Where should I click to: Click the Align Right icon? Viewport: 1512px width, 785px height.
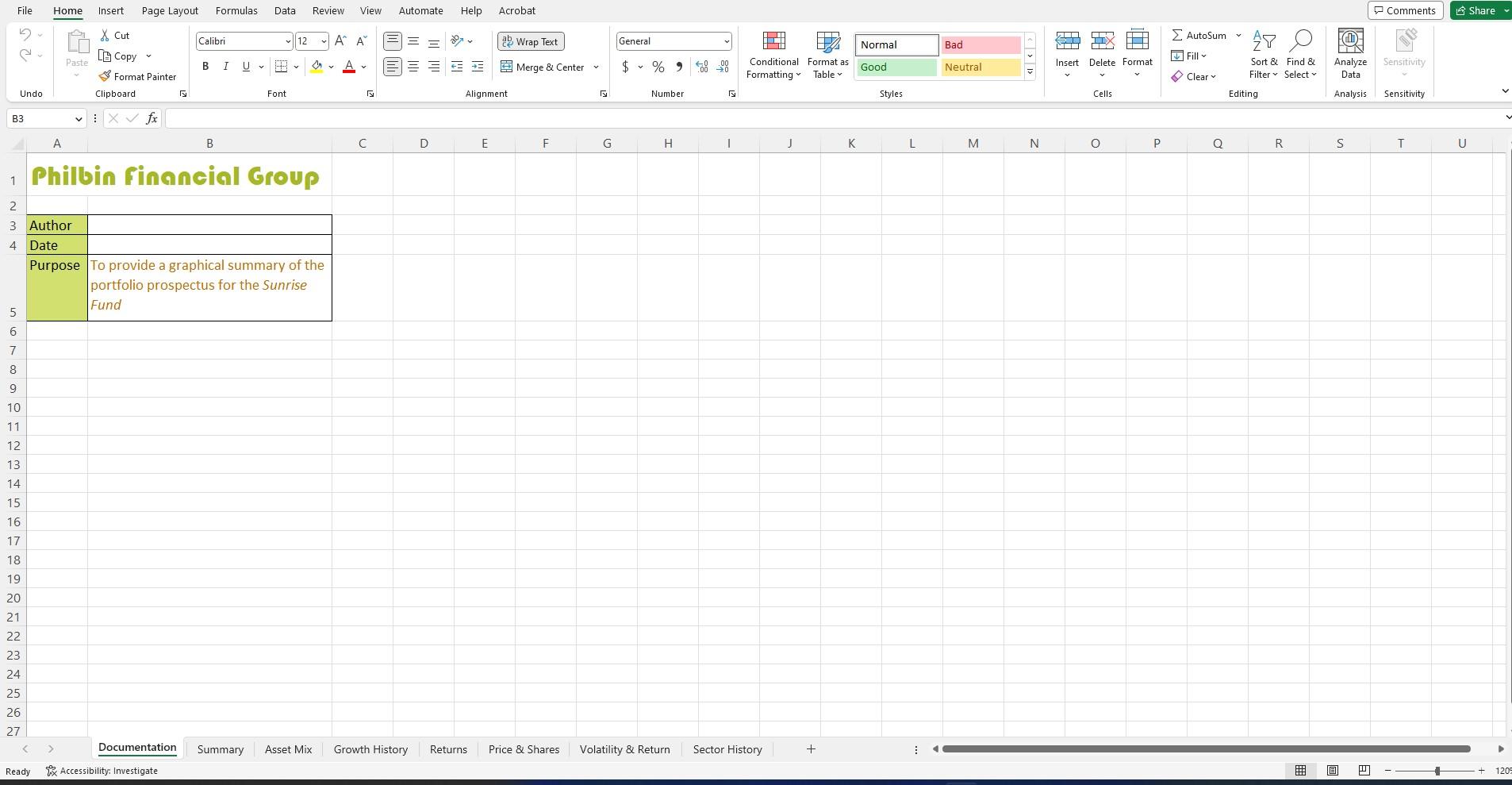click(x=433, y=67)
